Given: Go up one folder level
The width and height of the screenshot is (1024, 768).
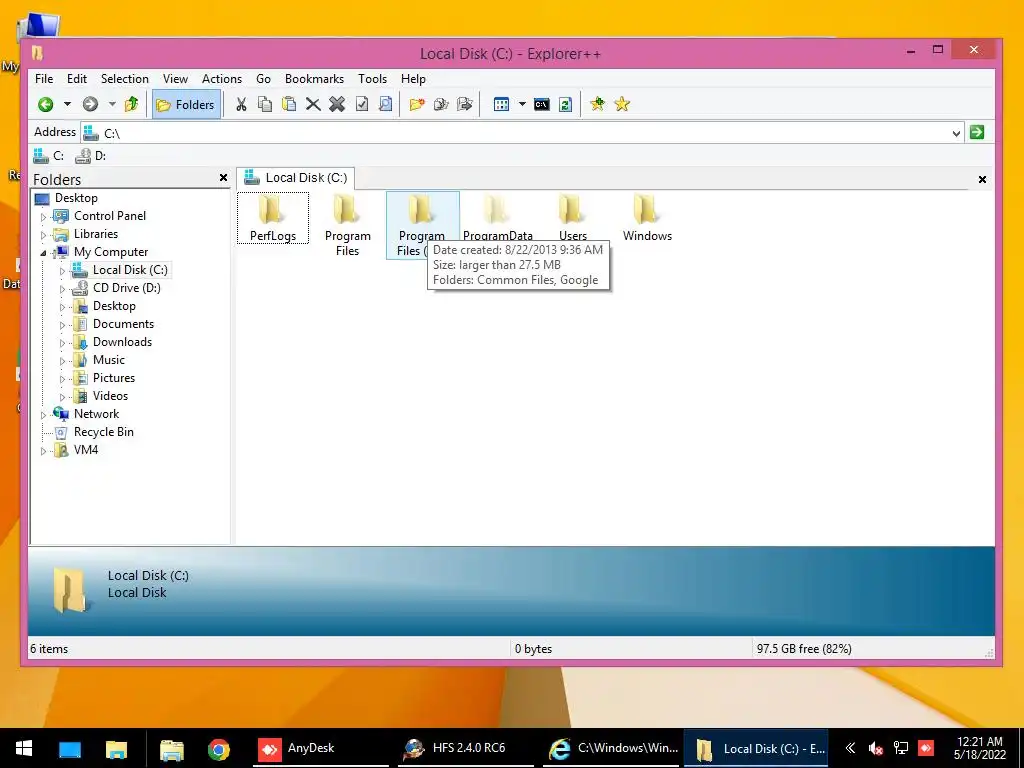Looking at the screenshot, I should tap(132, 104).
